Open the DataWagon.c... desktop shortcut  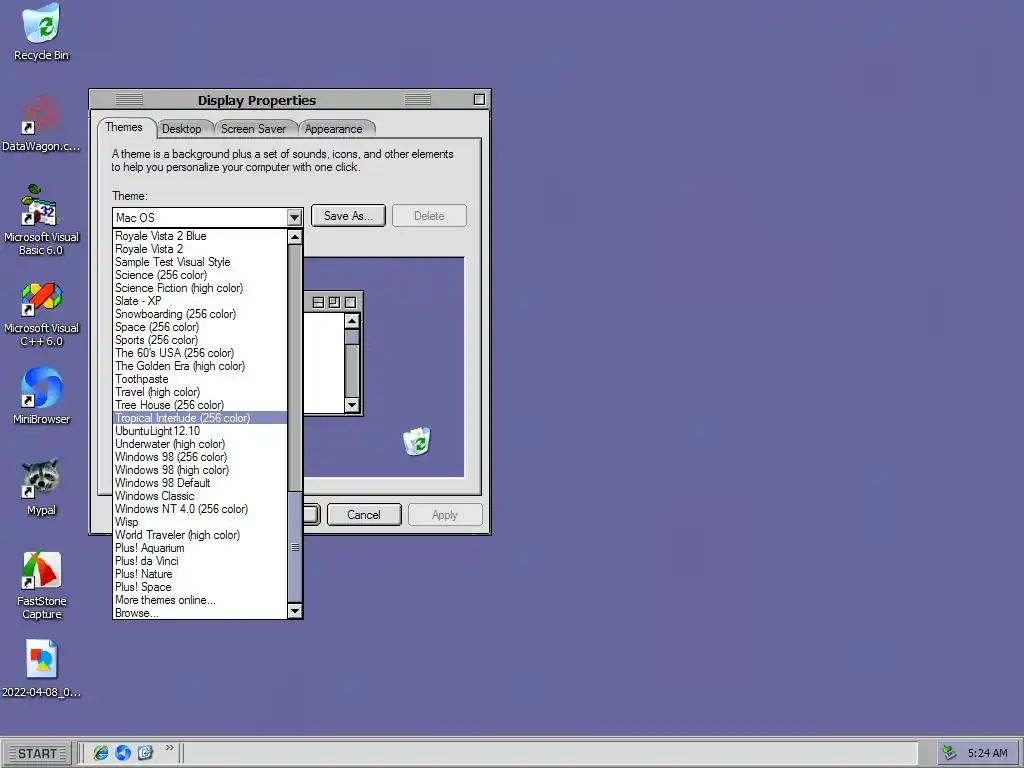point(41,124)
